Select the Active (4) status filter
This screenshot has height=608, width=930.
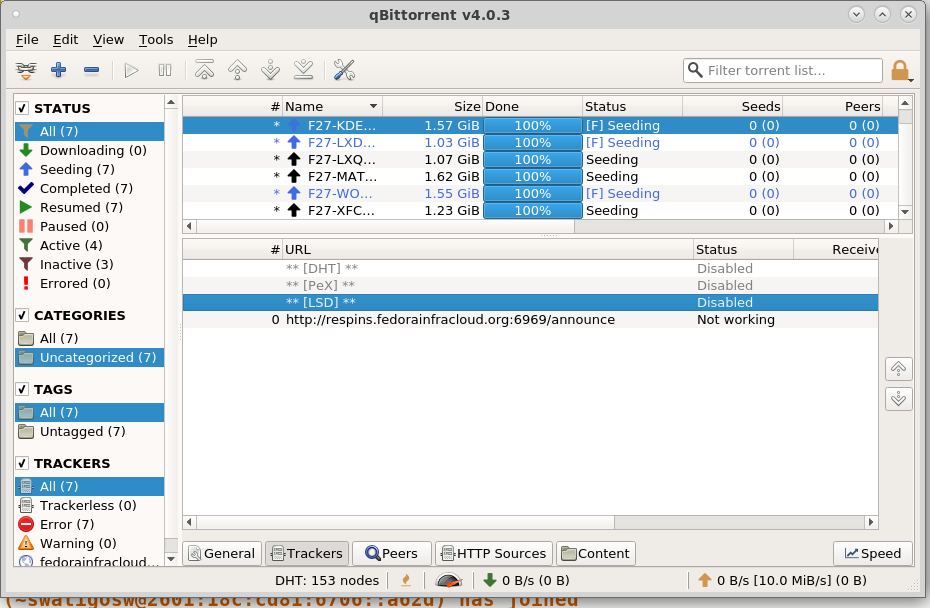(90, 245)
